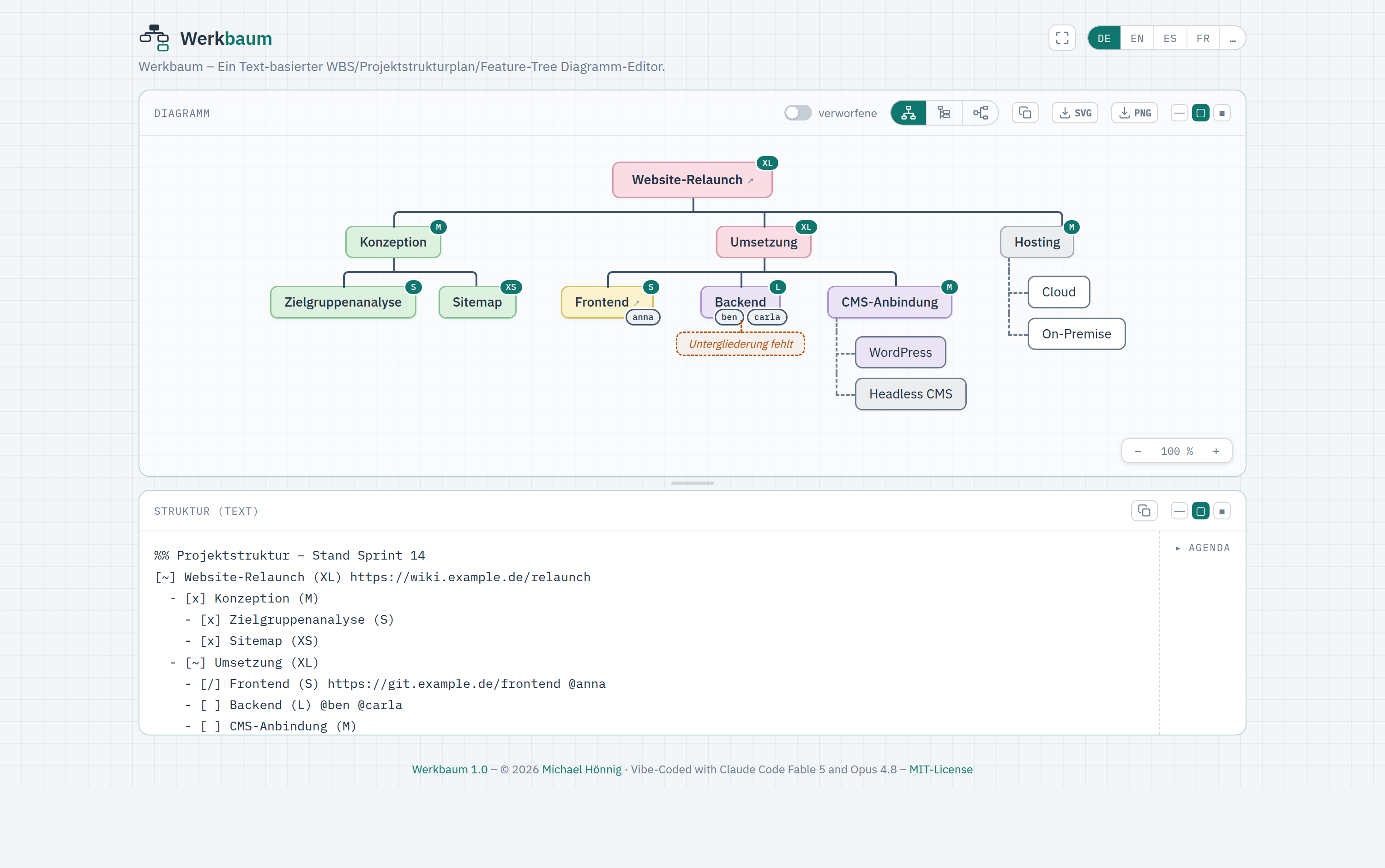
Task: Click the M badge on CMS-Anbindung
Action: click(x=949, y=287)
